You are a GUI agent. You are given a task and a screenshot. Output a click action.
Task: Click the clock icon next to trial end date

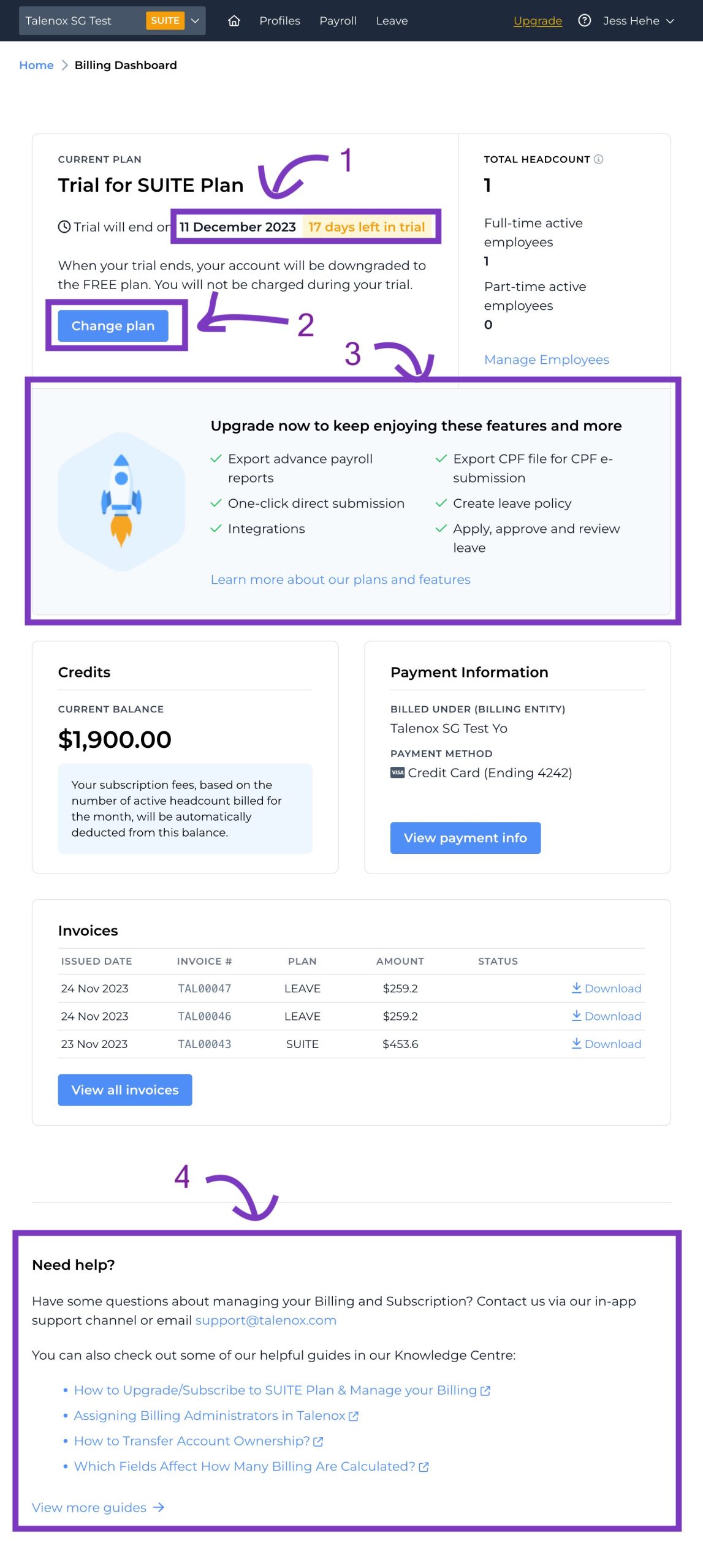[64, 226]
